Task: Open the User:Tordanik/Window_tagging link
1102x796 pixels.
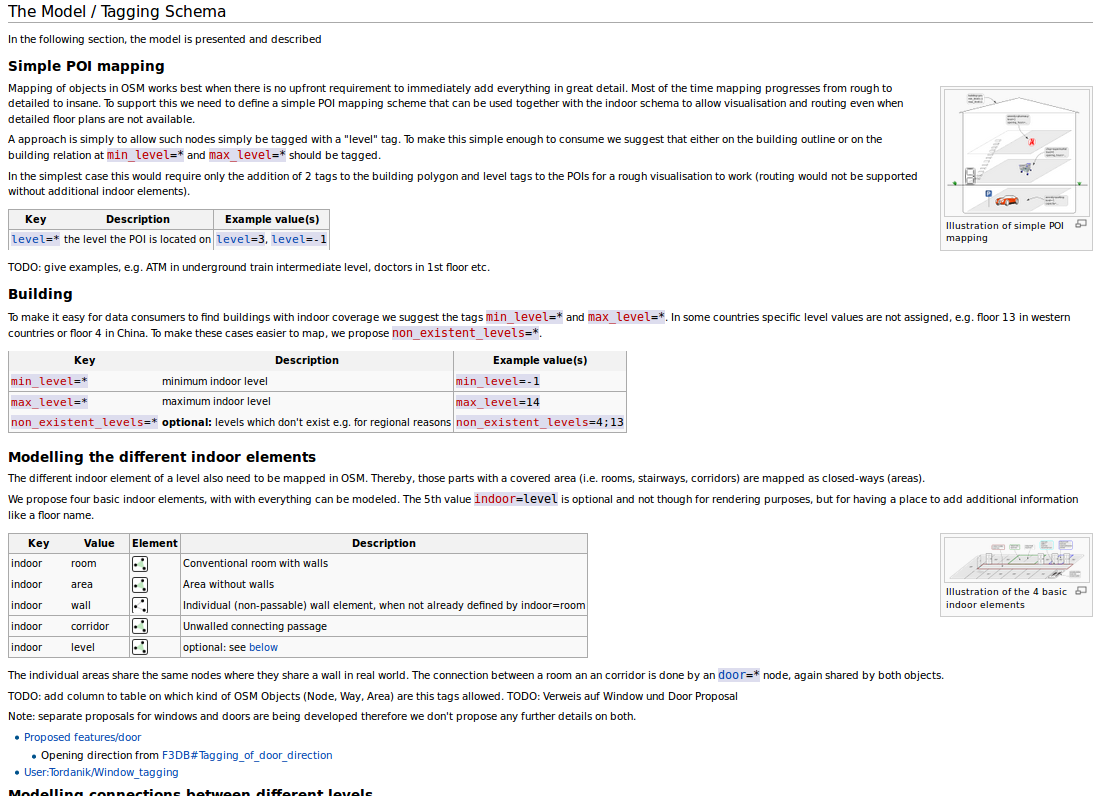Action: 101,773
